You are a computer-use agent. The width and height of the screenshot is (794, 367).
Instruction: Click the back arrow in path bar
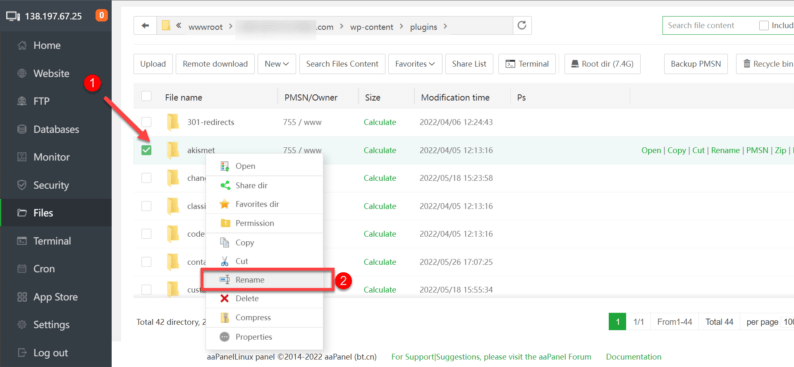(x=145, y=26)
